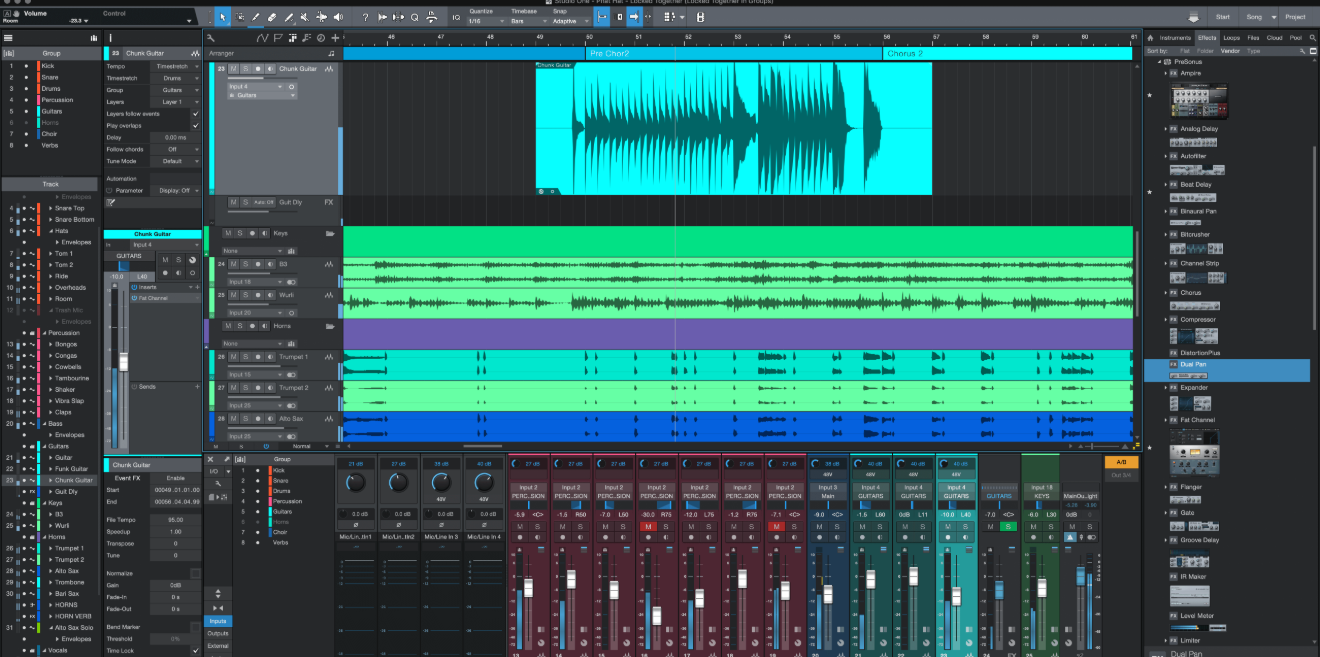Viewport: 1320px width, 657px height.
Task: Select the Paint tool
Action: point(289,17)
